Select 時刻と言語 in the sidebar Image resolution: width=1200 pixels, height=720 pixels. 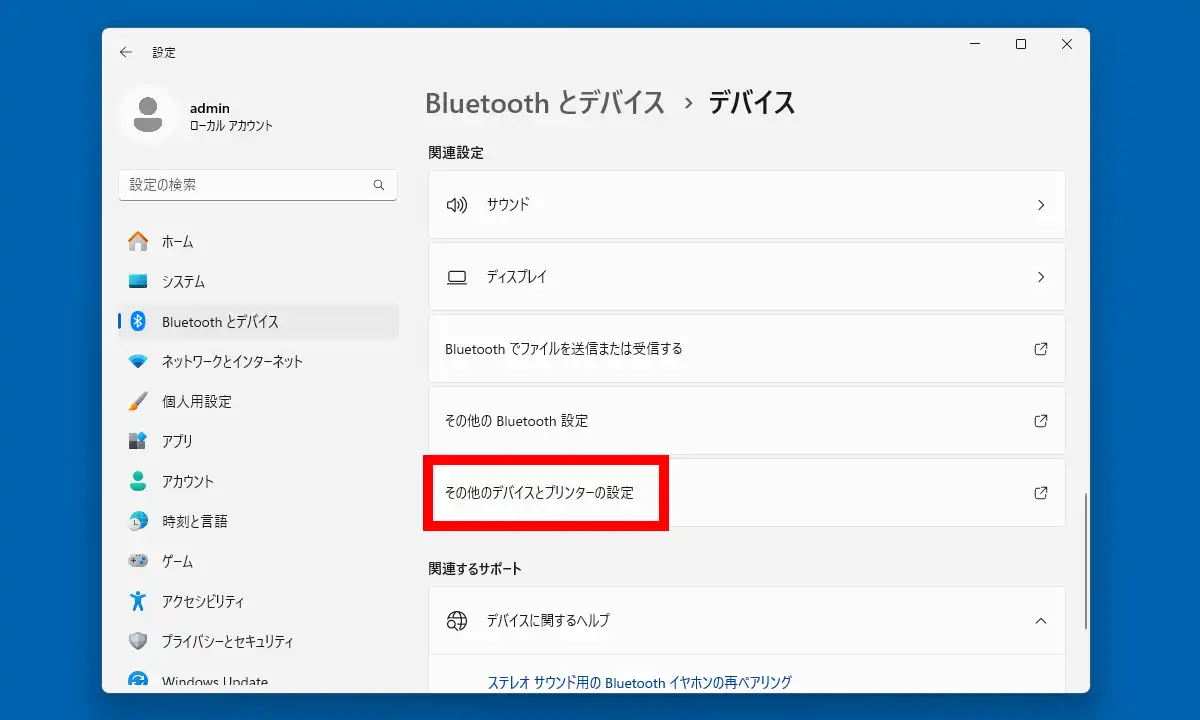258,521
